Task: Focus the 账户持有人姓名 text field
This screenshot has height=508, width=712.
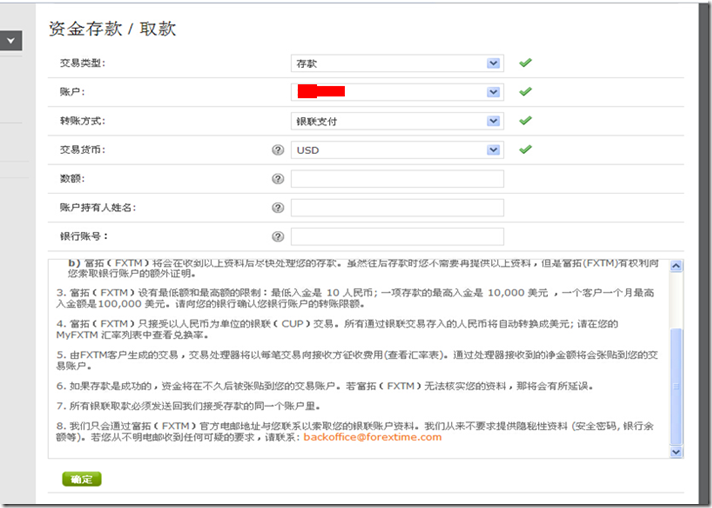Action: [397, 208]
